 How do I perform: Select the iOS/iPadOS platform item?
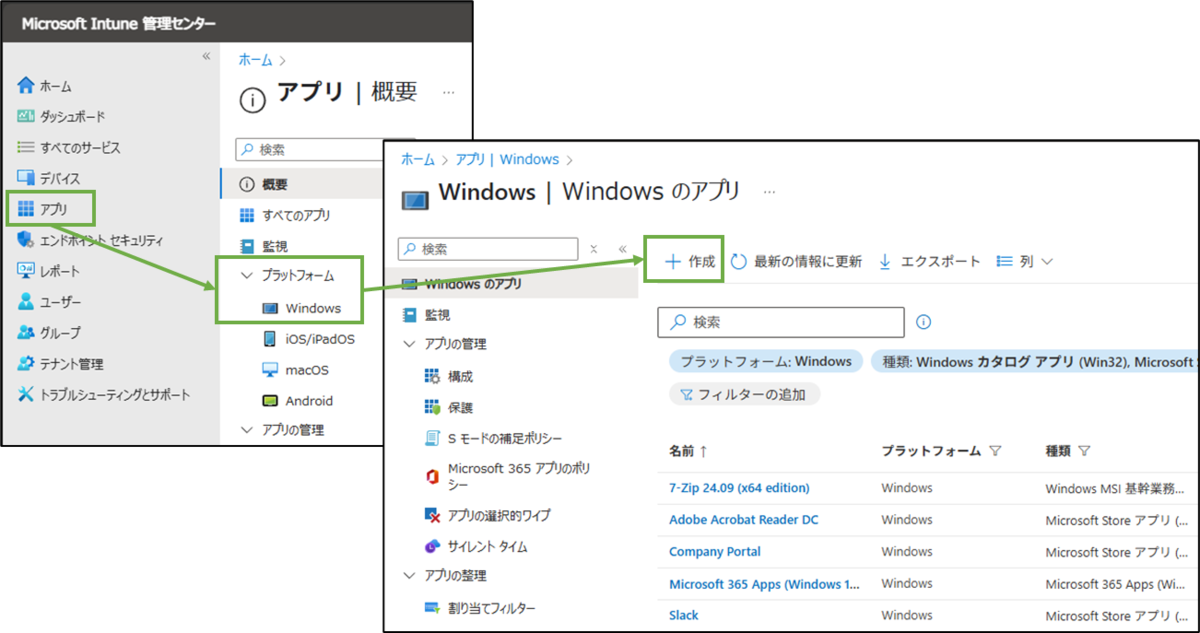[308, 339]
